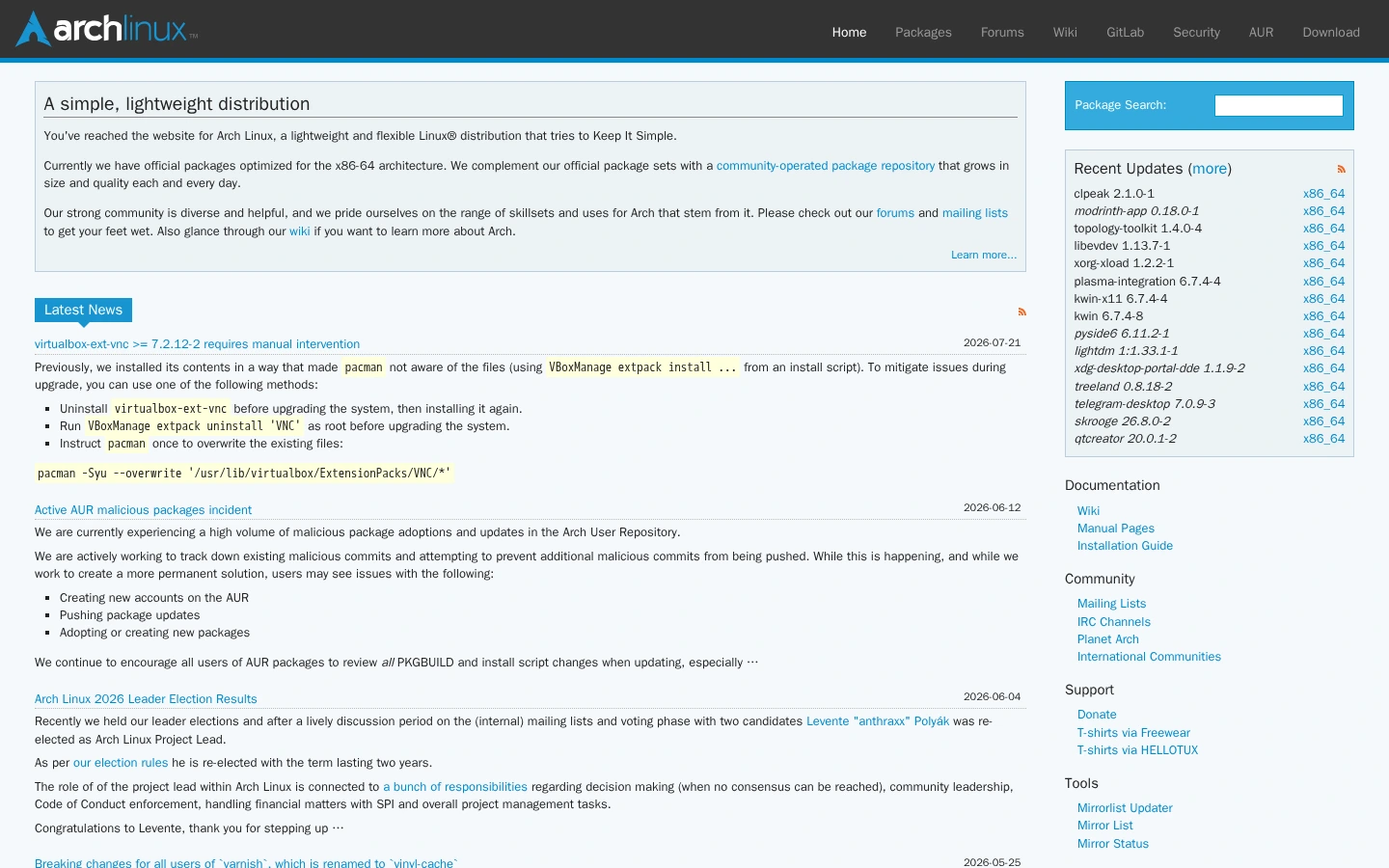Viewport: 1389px width, 868px height.
Task: Open the Download nav item
Action: 1331,32
